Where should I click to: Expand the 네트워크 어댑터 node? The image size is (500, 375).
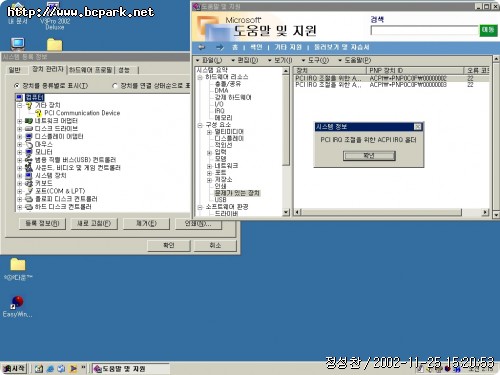pos(20,121)
